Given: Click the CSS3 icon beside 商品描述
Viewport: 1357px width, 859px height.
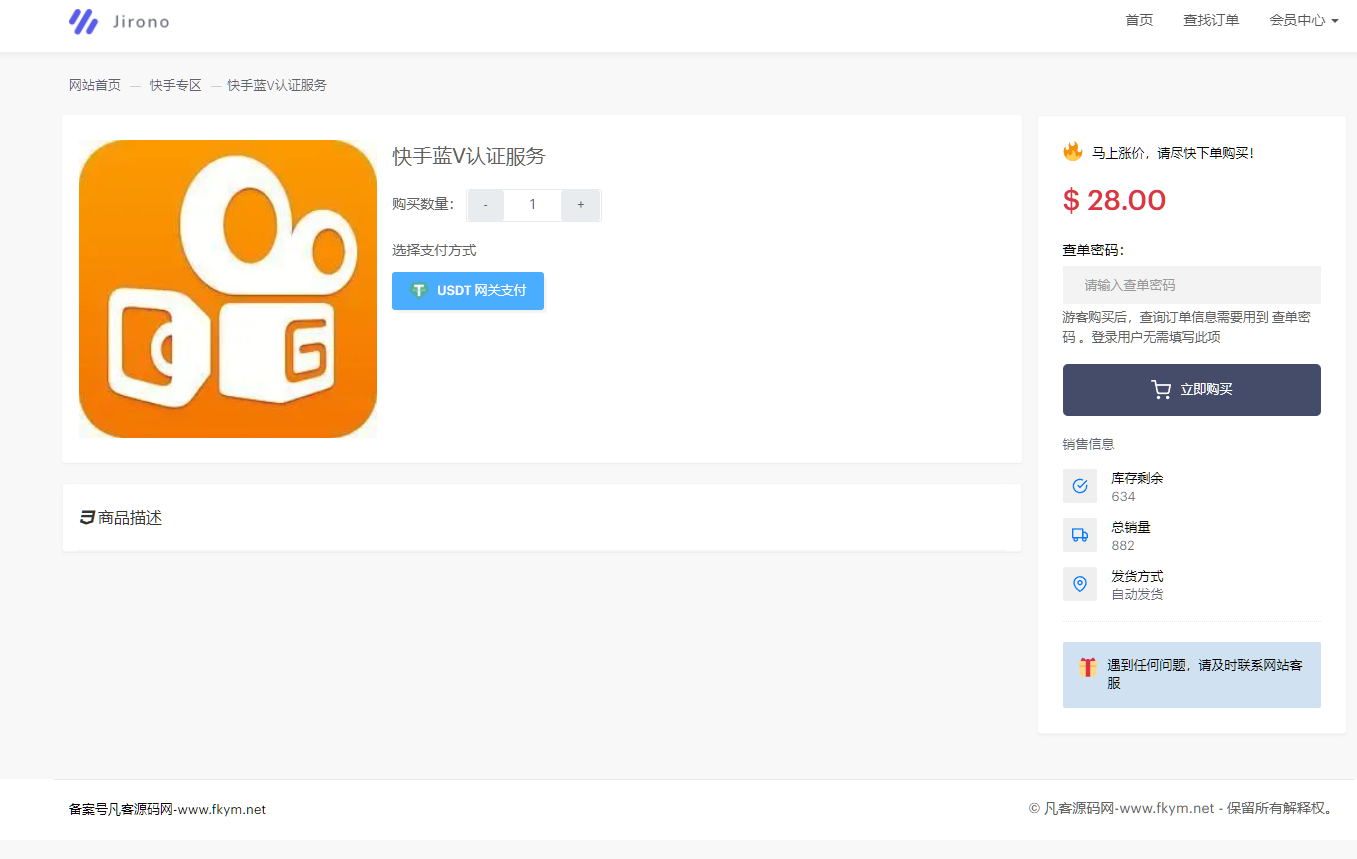Looking at the screenshot, I should [87, 518].
